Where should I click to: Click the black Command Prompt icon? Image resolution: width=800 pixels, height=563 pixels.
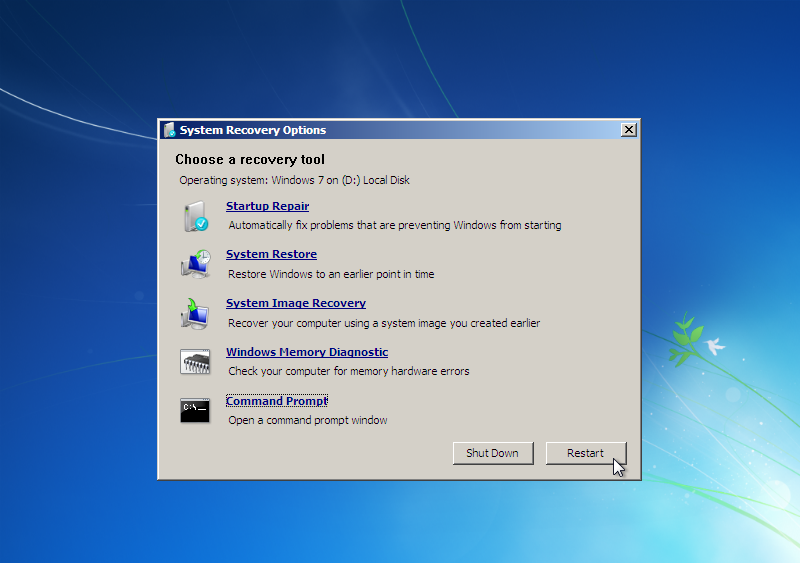click(195, 410)
